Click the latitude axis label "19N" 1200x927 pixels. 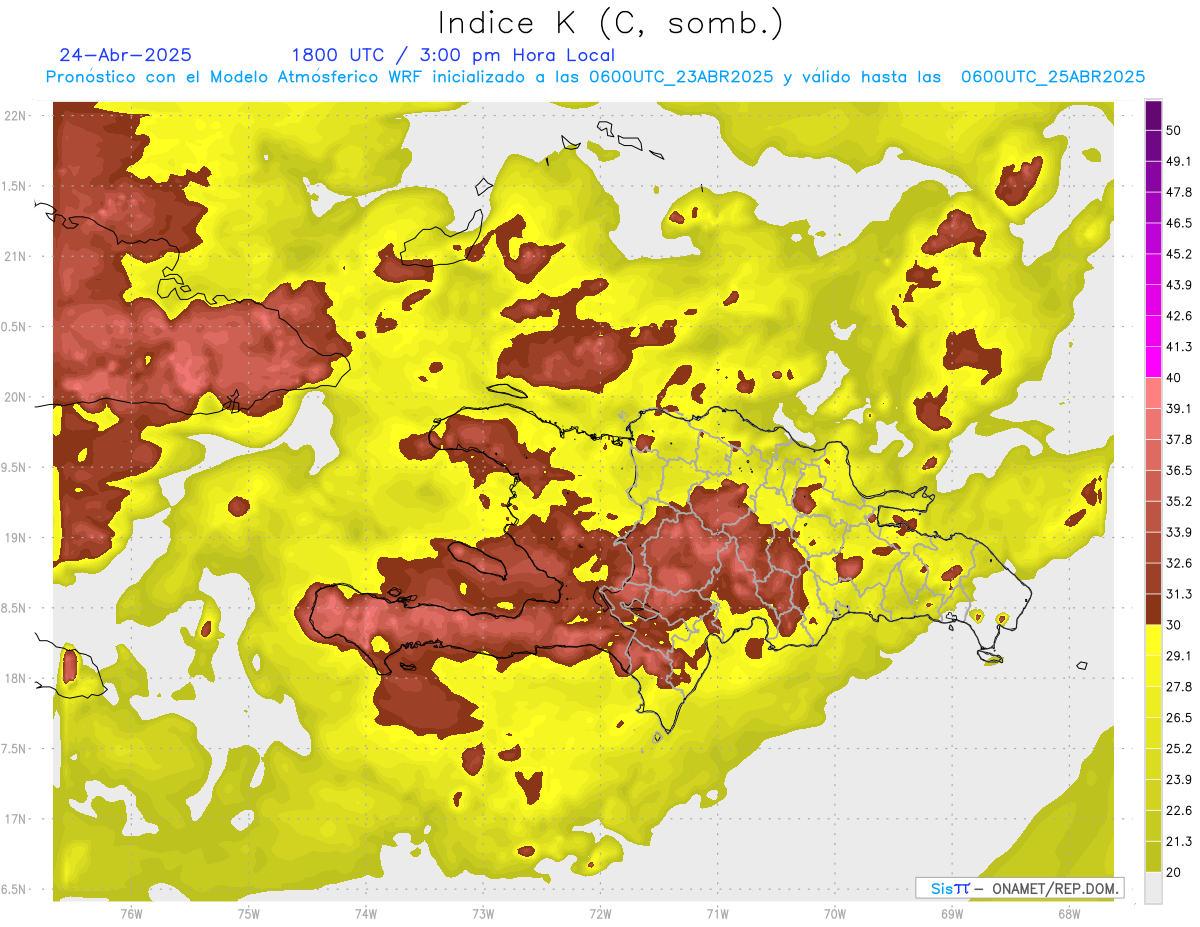[x=16, y=538]
